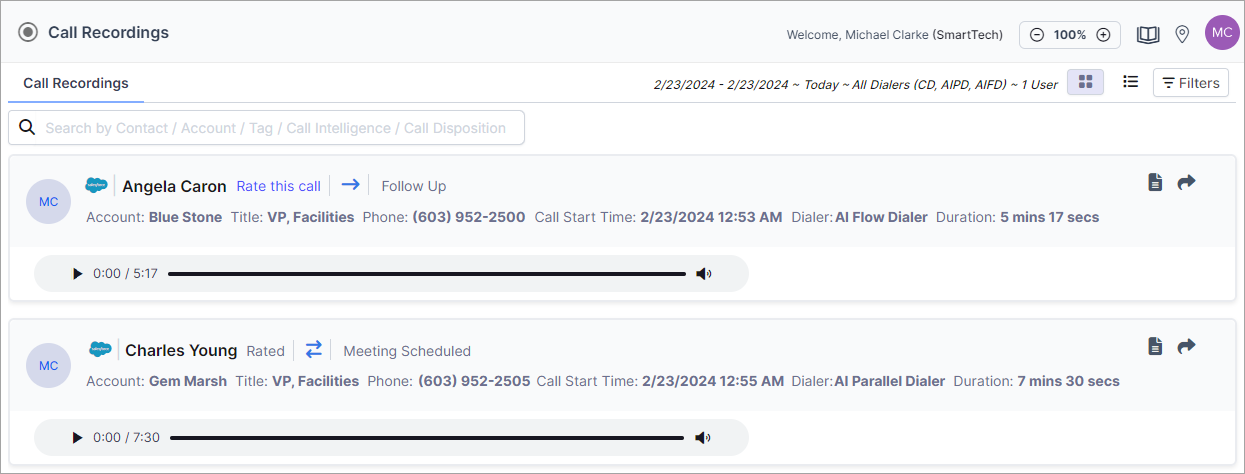Select the Call Recordings tab
Screen dimensions: 1245x474
[x=76, y=83]
